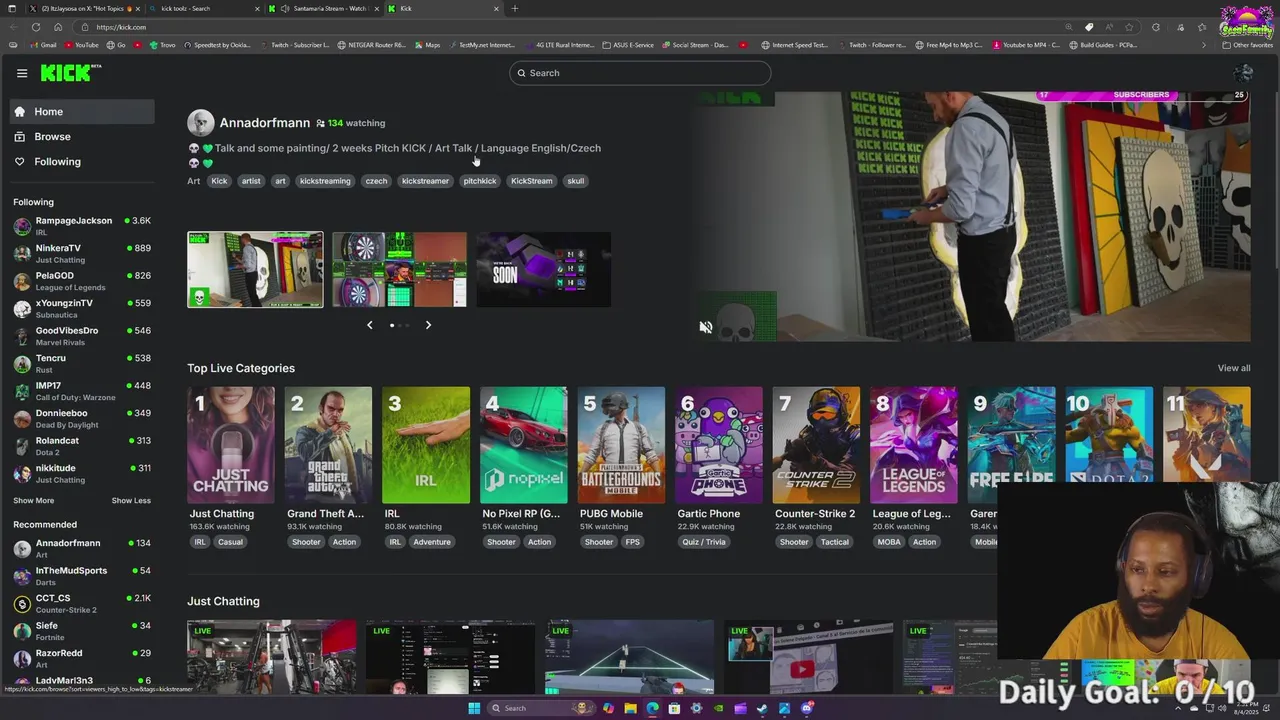Select the 'artist' tag
Image resolution: width=1280 pixels, height=720 pixels.
pyautogui.click(x=251, y=181)
